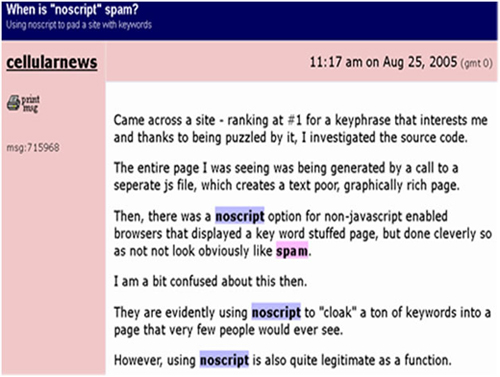The image size is (500, 377).
Task: Click highlighted noscript in "there was a noscript option"
Action: 240,216
